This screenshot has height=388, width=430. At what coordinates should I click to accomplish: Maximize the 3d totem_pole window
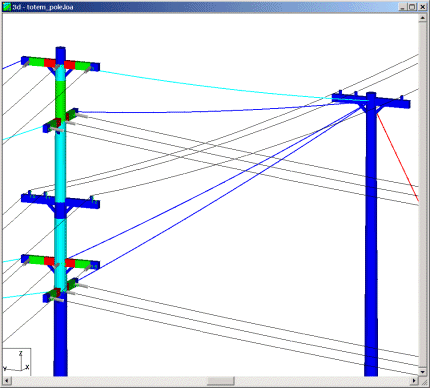pos(412,7)
